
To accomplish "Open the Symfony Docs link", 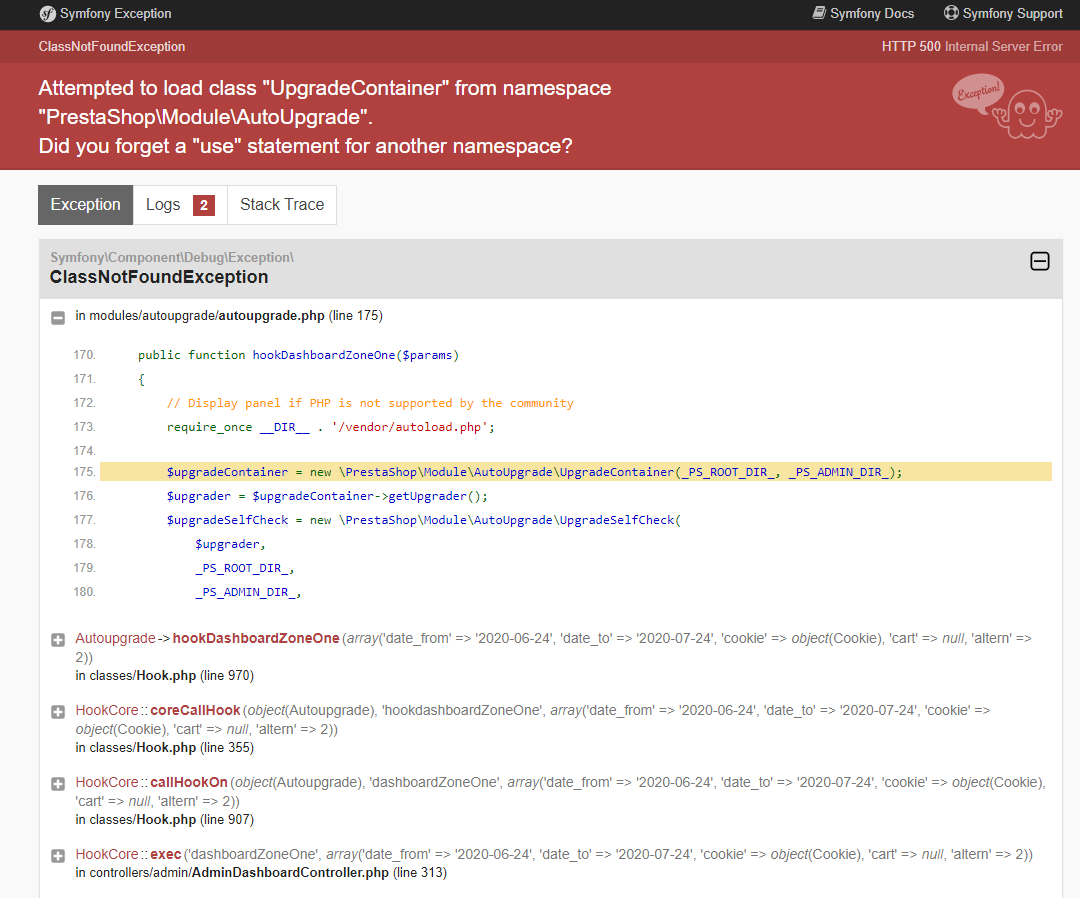I will click(x=864, y=13).
